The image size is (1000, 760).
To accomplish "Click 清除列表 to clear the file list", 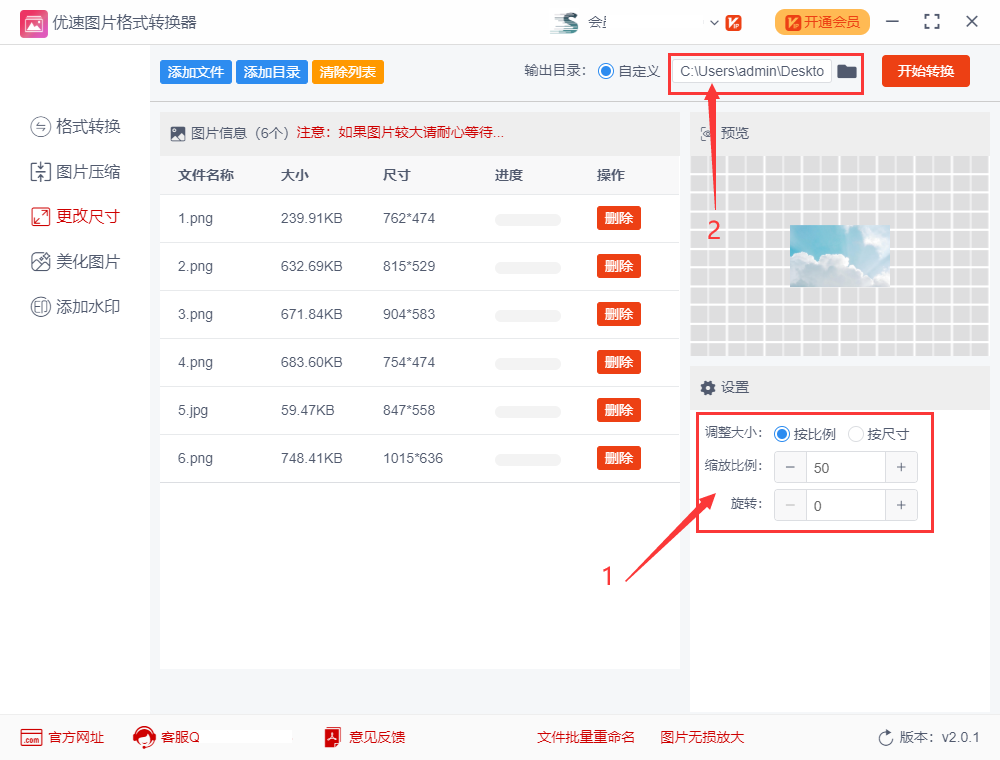I will tap(347, 71).
